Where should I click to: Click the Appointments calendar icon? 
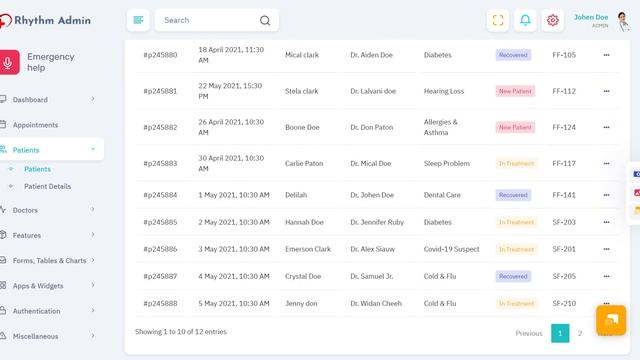pyautogui.click(x=3, y=124)
